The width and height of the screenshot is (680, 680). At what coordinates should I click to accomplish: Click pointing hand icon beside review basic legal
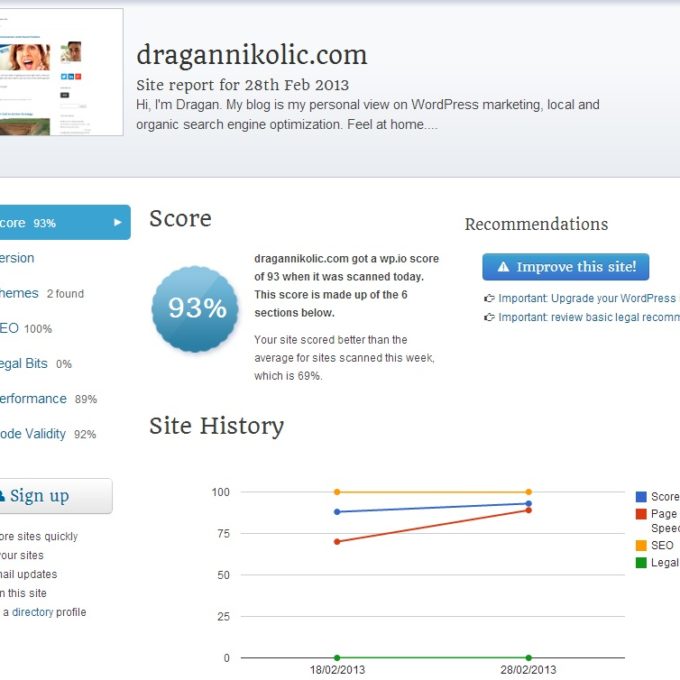click(489, 317)
